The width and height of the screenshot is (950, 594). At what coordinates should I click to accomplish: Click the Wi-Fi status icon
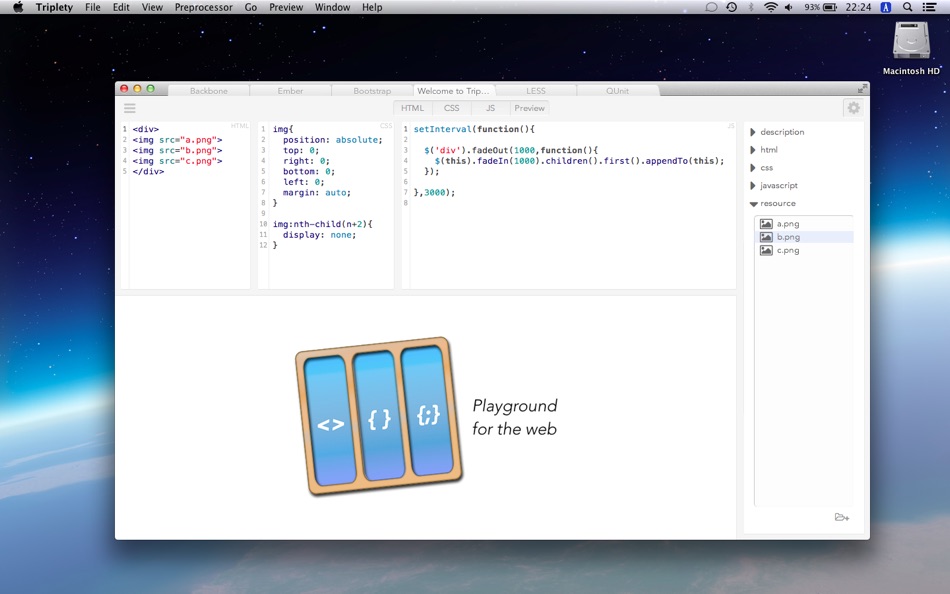pos(771,7)
